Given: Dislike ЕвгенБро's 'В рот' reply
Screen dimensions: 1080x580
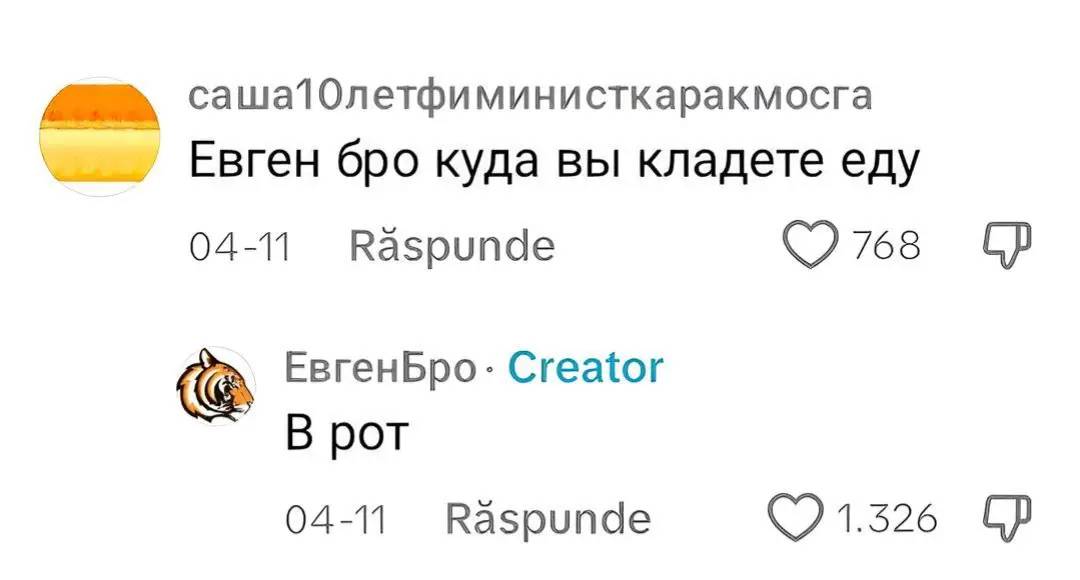Looking at the screenshot, I should [x=1006, y=517].
